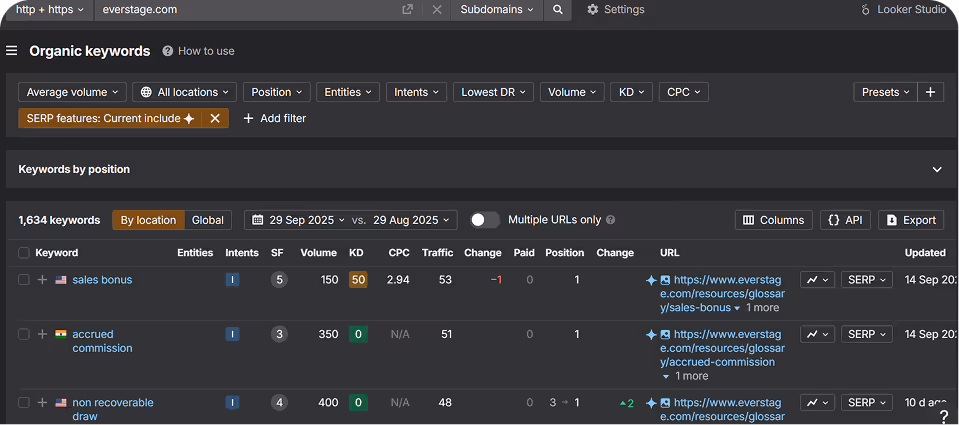Open the Intents filter dropdown
Image resolution: width=959 pixels, height=425 pixels.
click(x=417, y=92)
